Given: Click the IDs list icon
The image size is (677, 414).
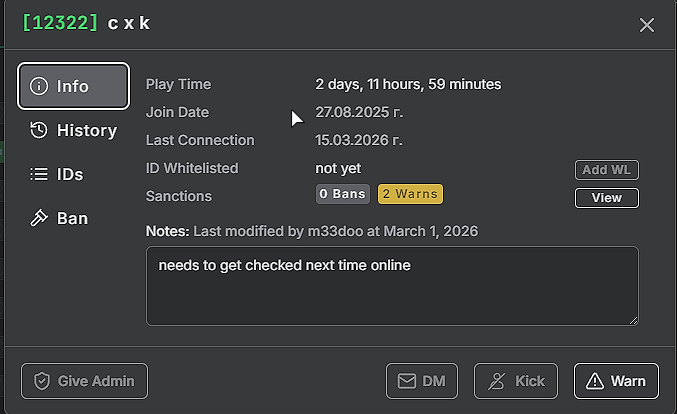Looking at the screenshot, I should click(39, 174).
